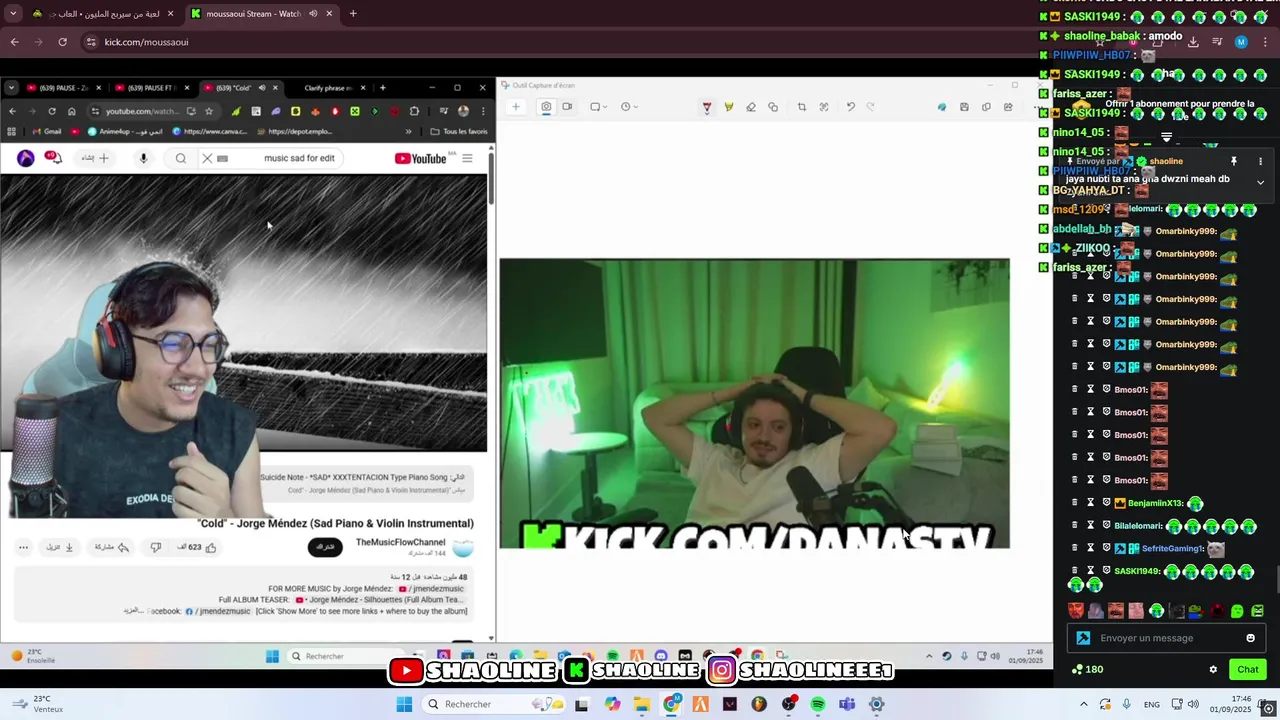Open the Anime4up bookmark
This screenshot has height=720, width=1280.
pyautogui.click(x=125, y=131)
